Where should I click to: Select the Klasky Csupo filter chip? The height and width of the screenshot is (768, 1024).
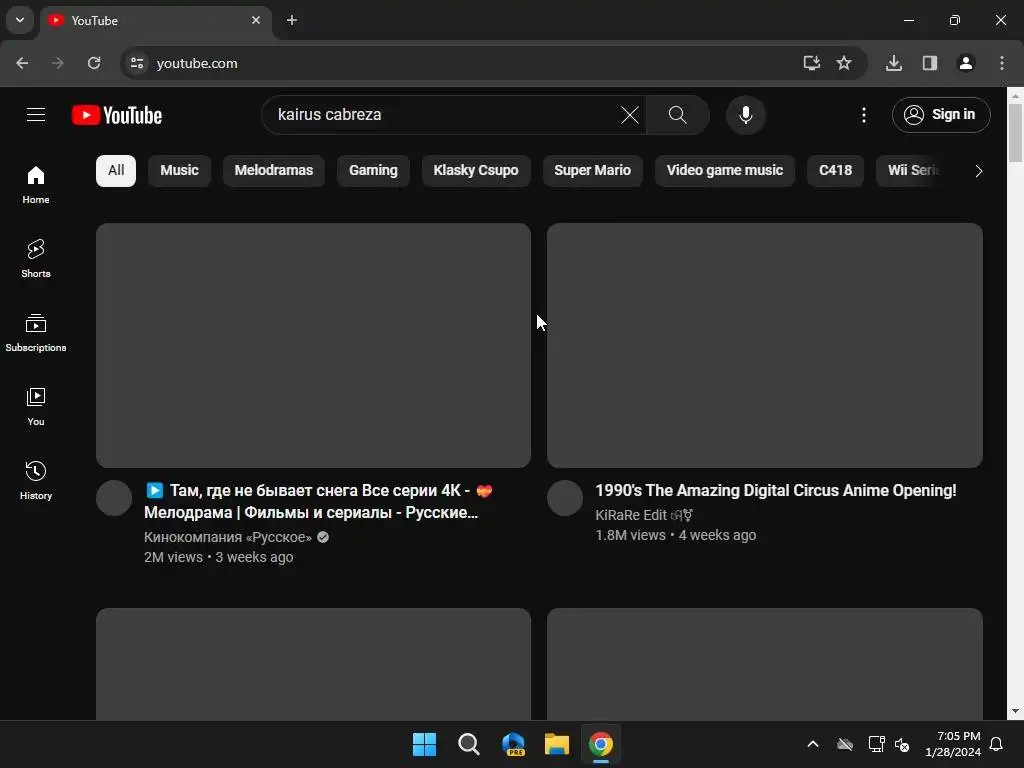[x=476, y=170]
